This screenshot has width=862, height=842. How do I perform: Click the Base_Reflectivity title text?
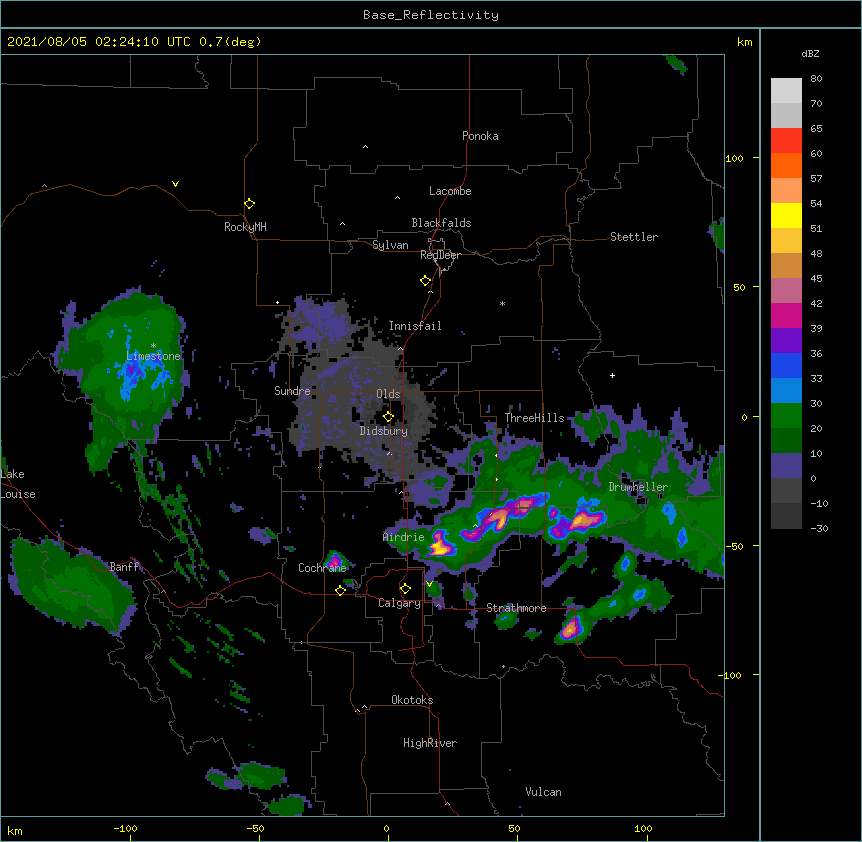(431, 15)
